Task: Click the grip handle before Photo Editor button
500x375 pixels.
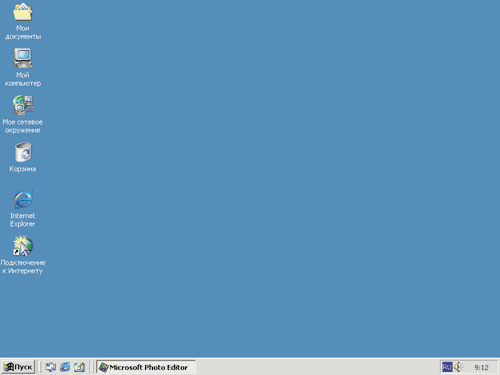Action: point(93,367)
